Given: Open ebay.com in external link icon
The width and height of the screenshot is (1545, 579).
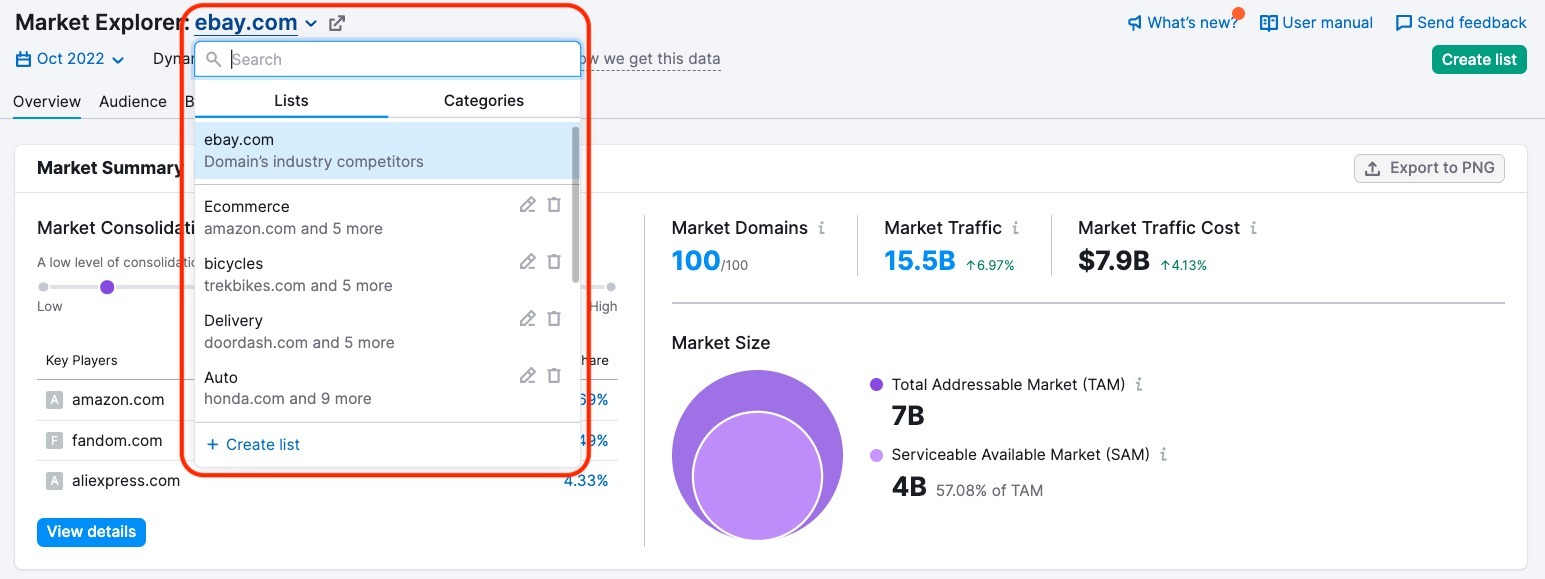Looking at the screenshot, I should click(337, 23).
